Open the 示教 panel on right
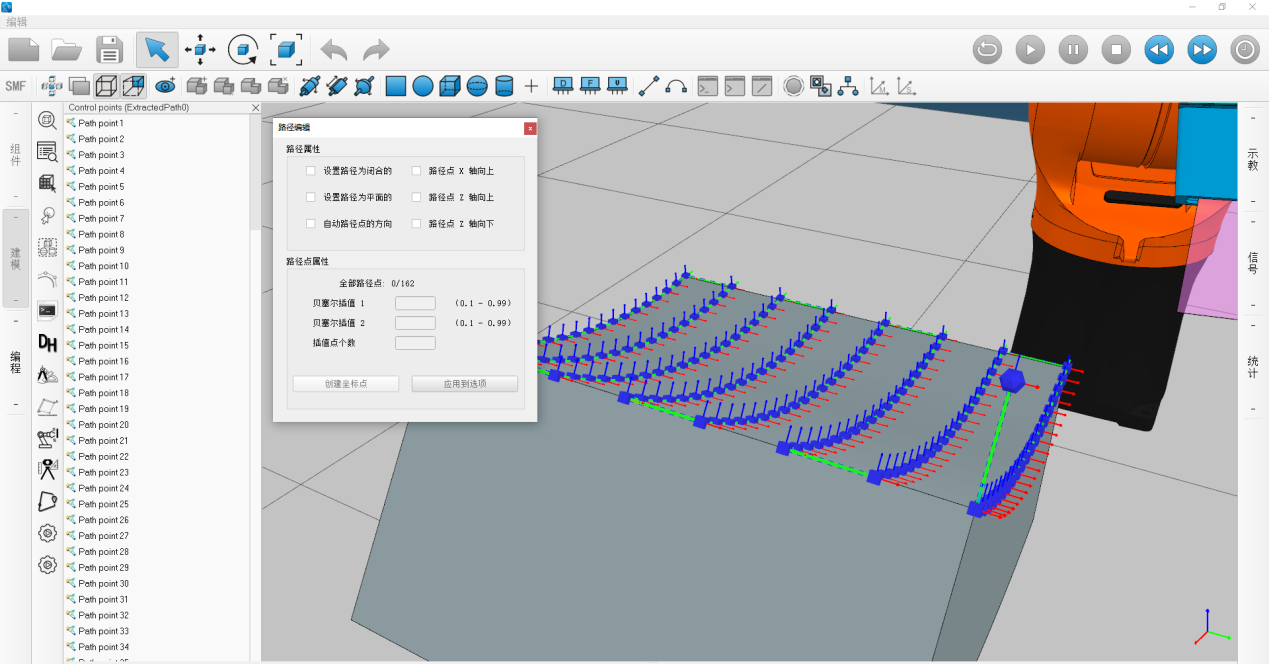The image size is (1269, 664). [x=1253, y=160]
